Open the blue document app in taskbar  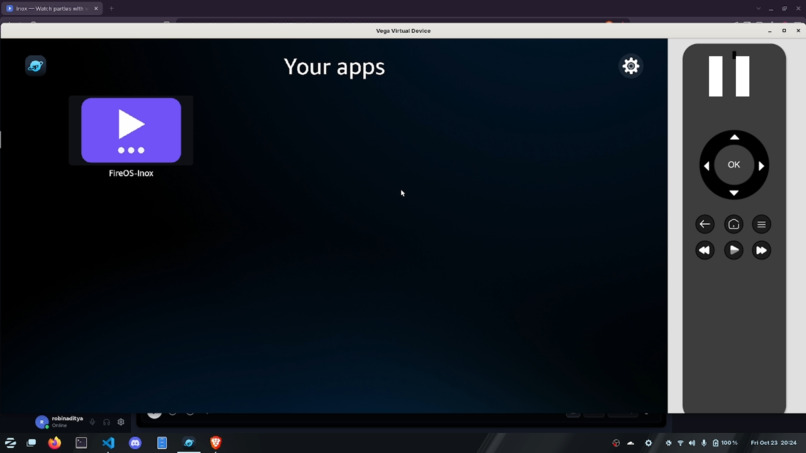[x=162, y=443]
